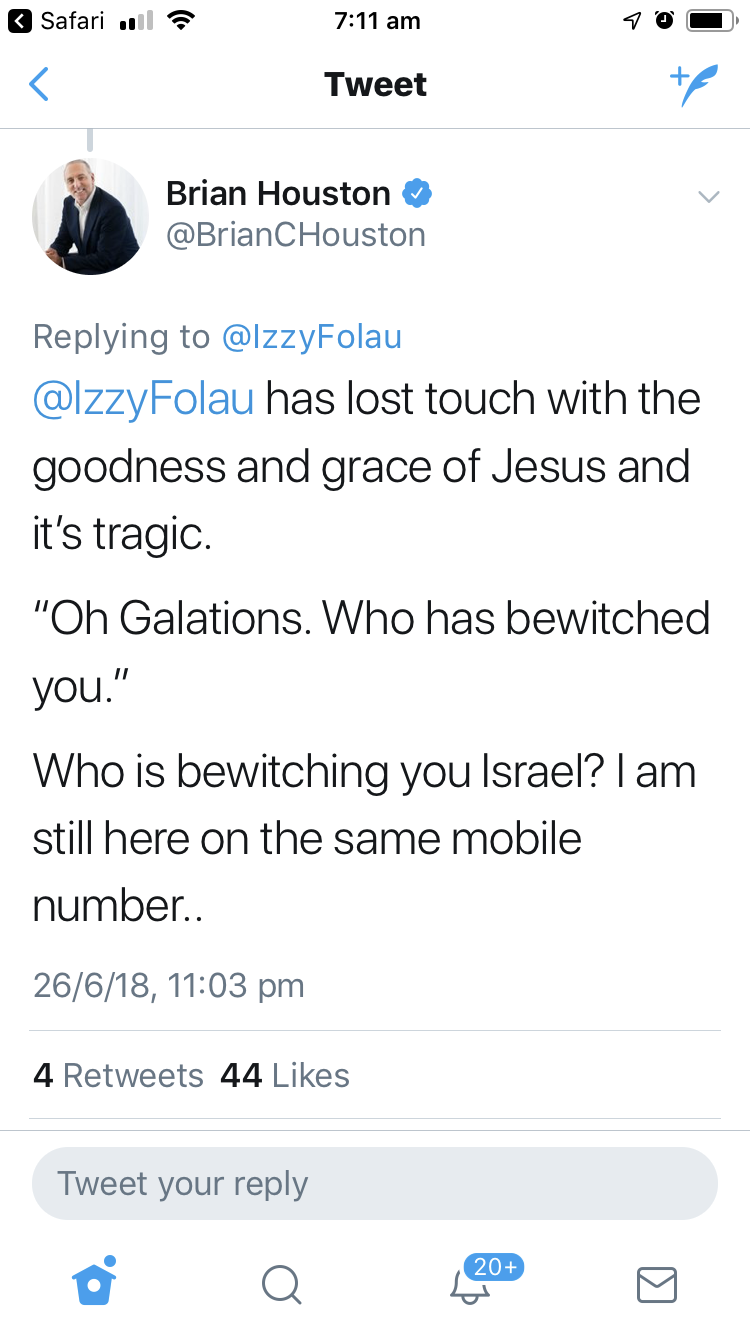Screen dimensions: 750x1334
Task: Tap the @IzzyFolau mention in tweet body
Action: 143,399
